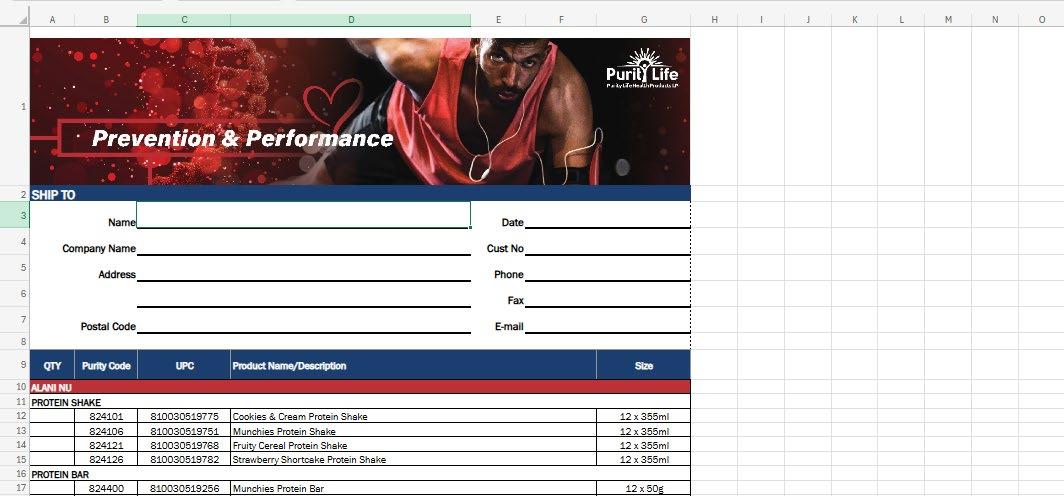This screenshot has height=496, width=1064.
Task: Click UPC 810030519775
Action: (185, 417)
